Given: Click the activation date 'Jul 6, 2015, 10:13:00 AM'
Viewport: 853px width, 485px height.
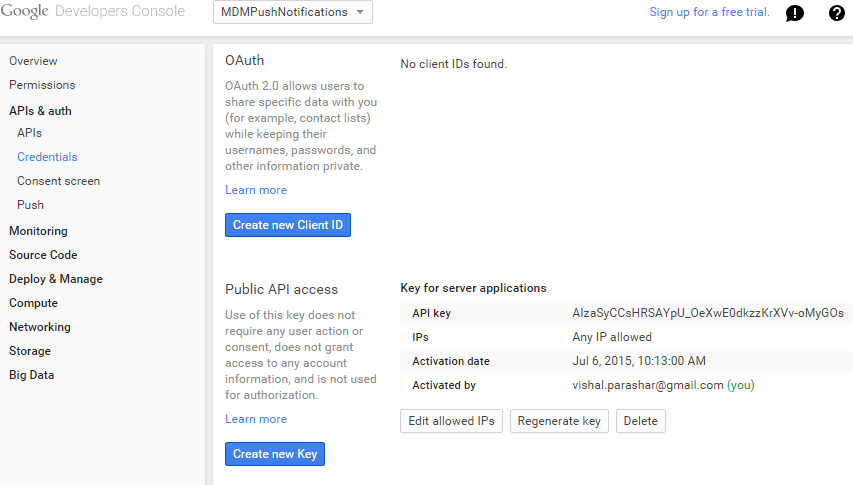Looking at the screenshot, I should click(x=639, y=361).
